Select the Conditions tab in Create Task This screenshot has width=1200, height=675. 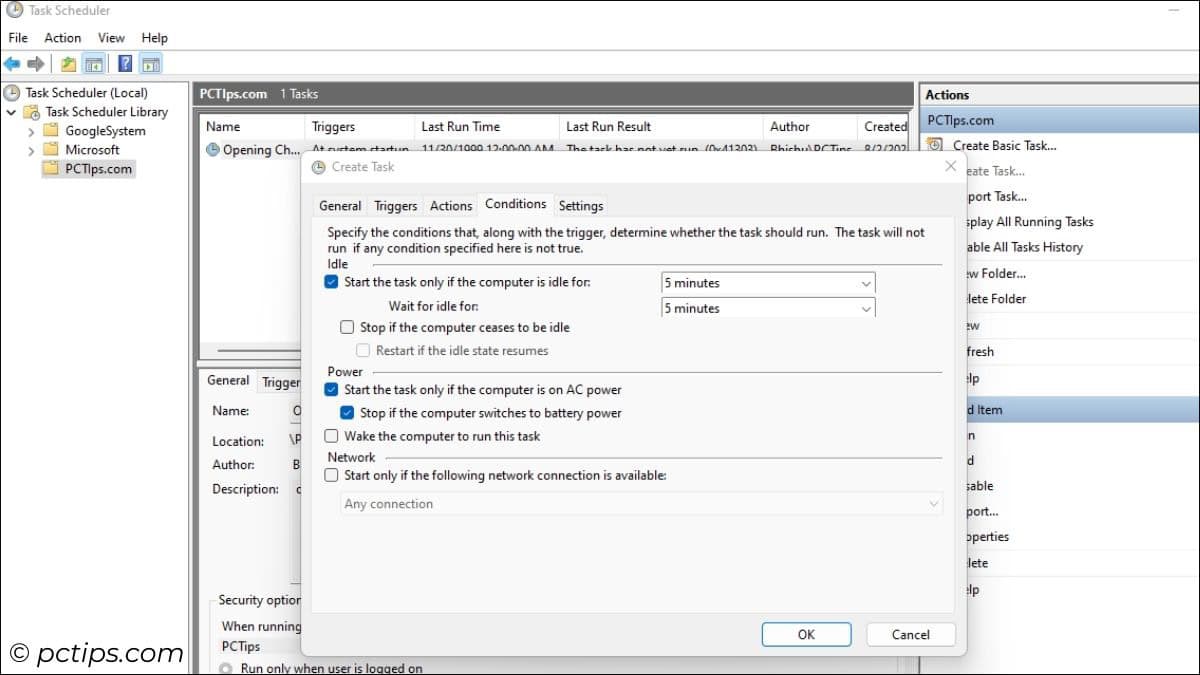pyautogui.click(x=515, y=204)
